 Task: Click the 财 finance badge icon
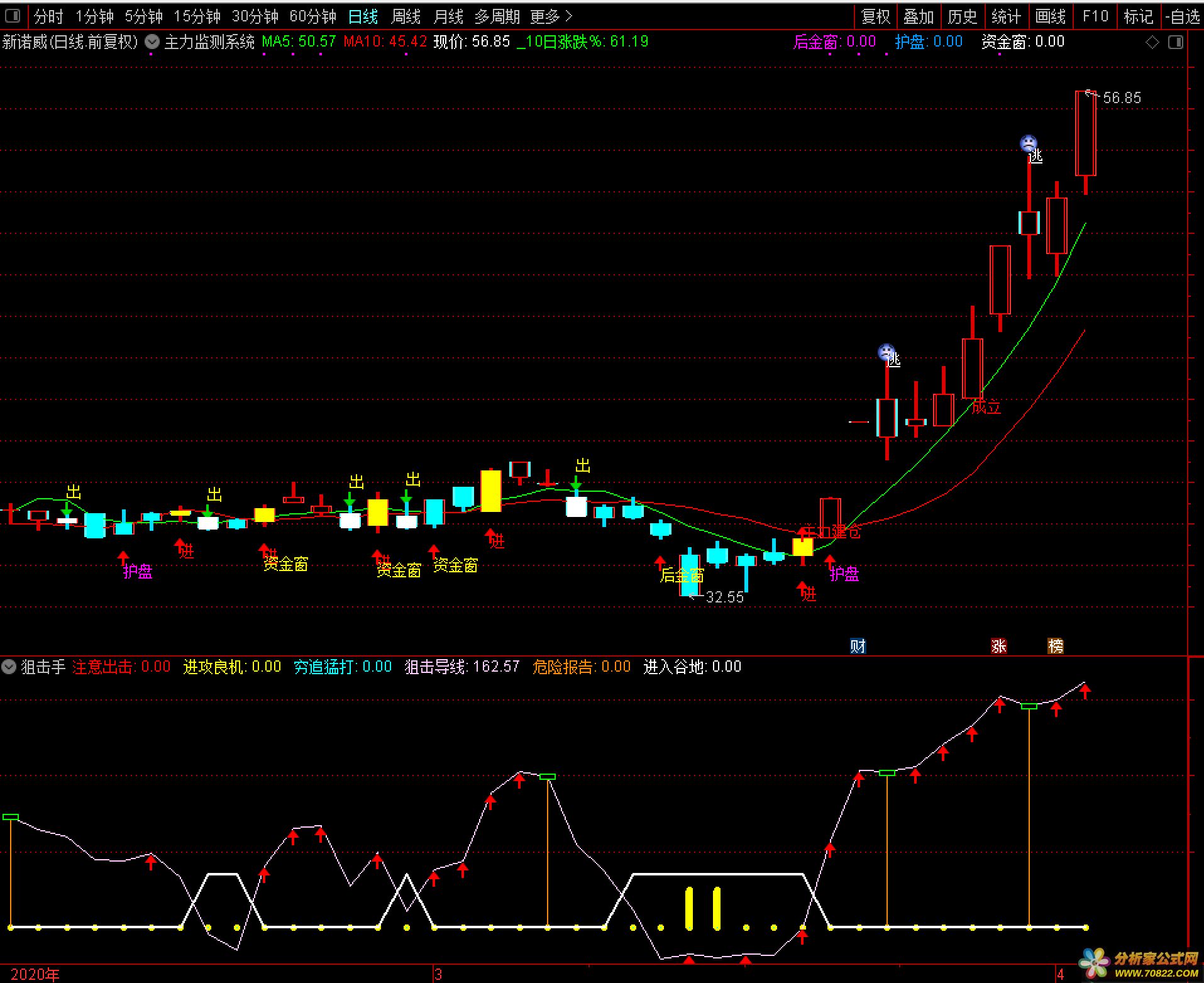(x=858, y=646)
